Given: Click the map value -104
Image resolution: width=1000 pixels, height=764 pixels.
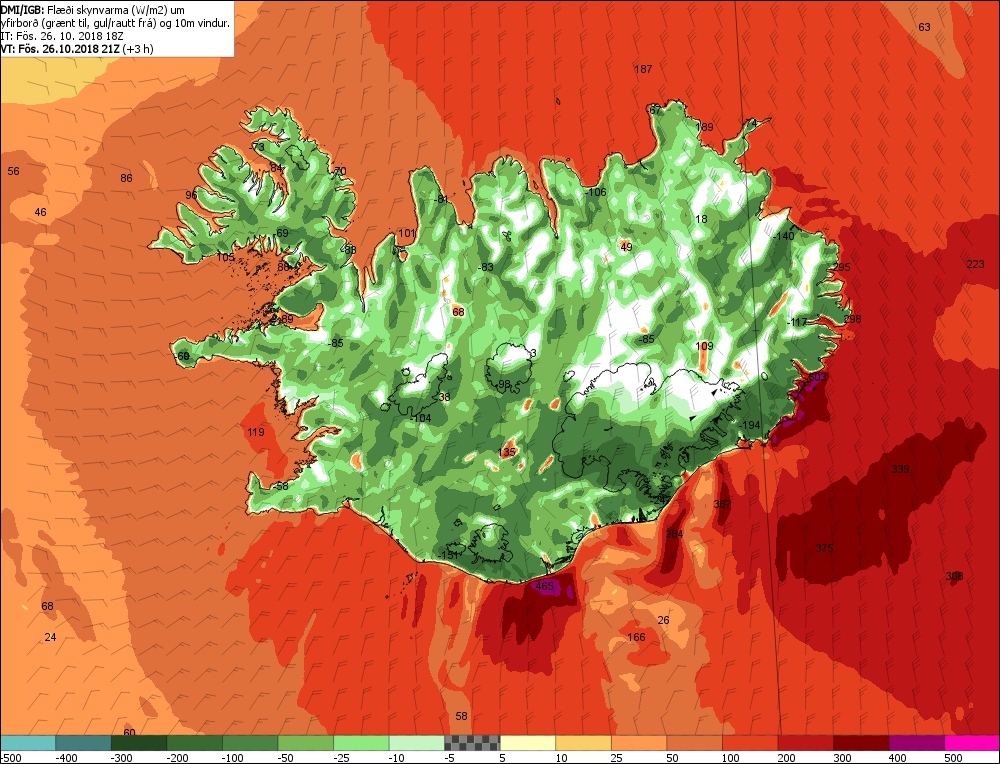Looking at the screenshot, I should (421, 418).
